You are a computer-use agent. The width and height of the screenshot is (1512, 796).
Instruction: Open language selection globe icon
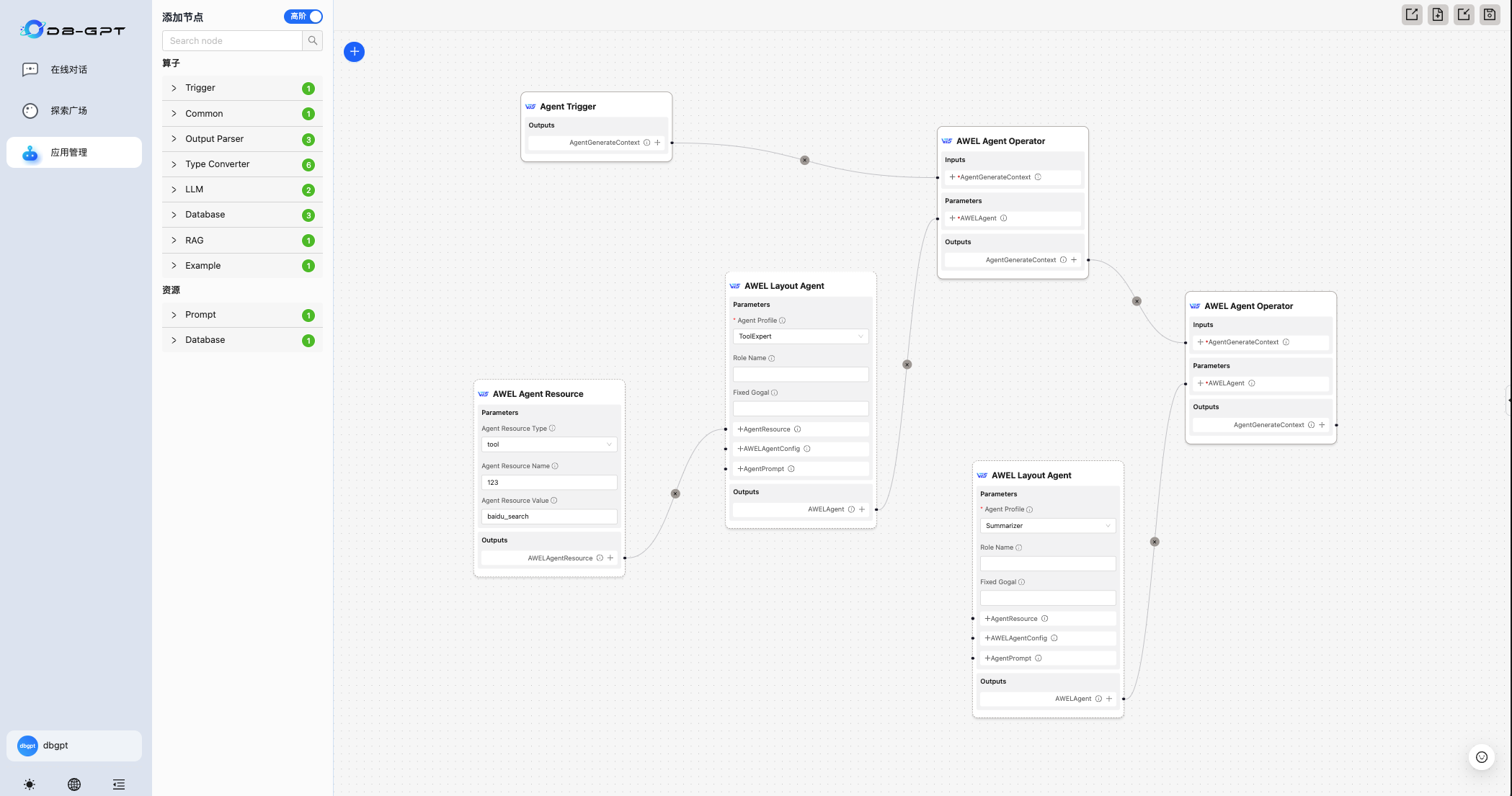[x=74, y=784]
